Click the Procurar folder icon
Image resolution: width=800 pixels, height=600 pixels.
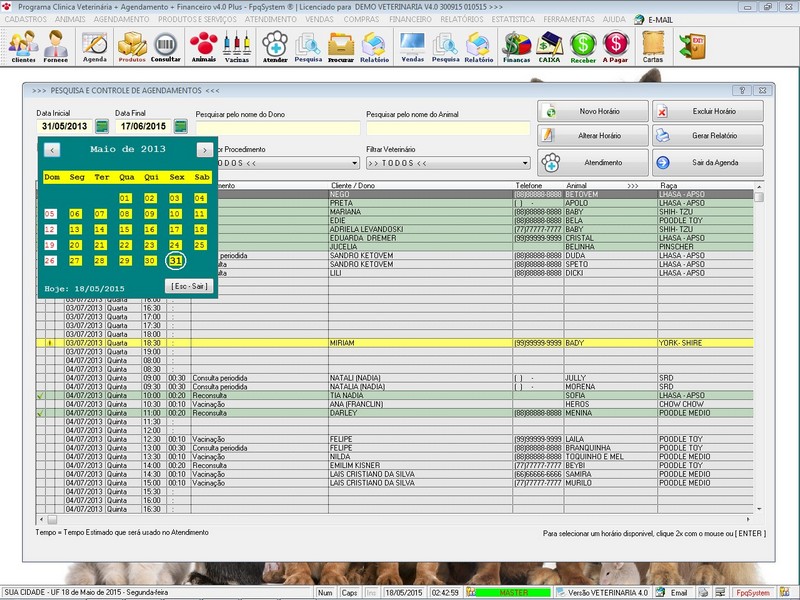[x=341, y=46]
